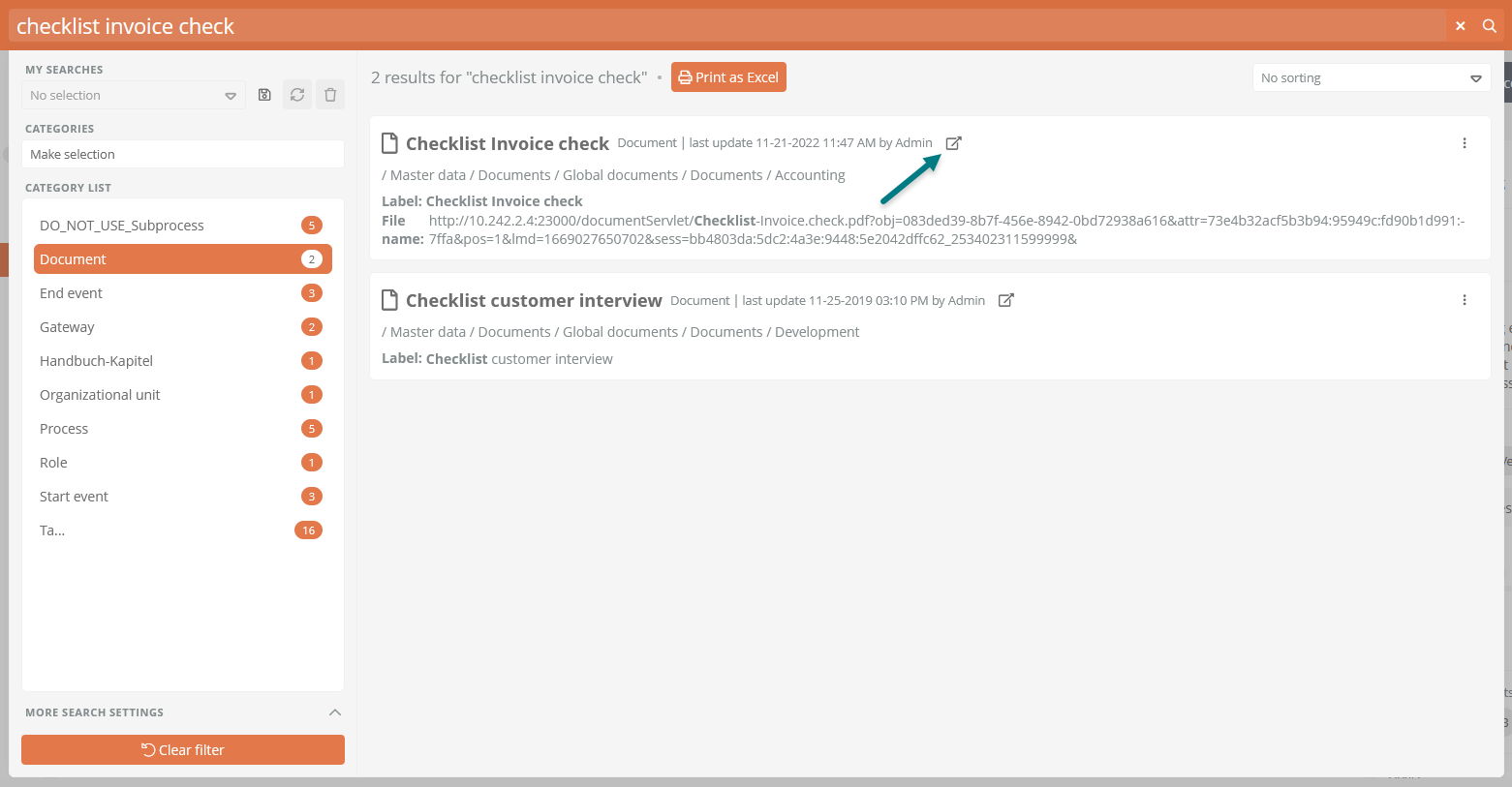Viewport: 1512px width, 787px height.
Task: Clear the search text with X icon
Action: (1460, 26)
